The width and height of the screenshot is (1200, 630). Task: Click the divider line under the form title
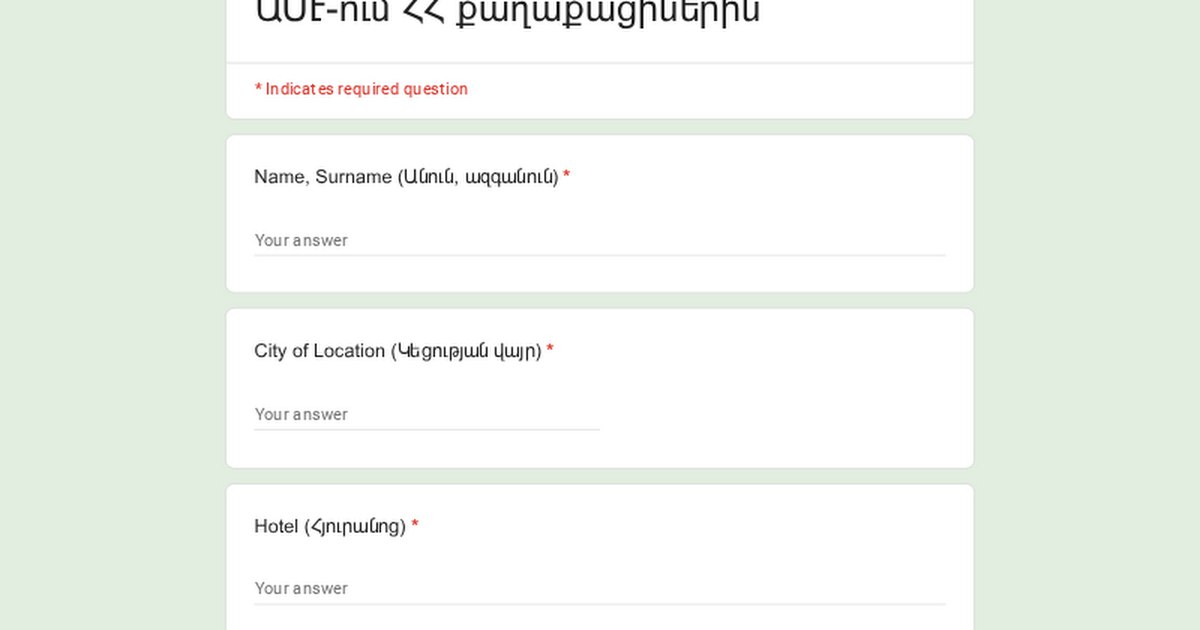point(600,63)
